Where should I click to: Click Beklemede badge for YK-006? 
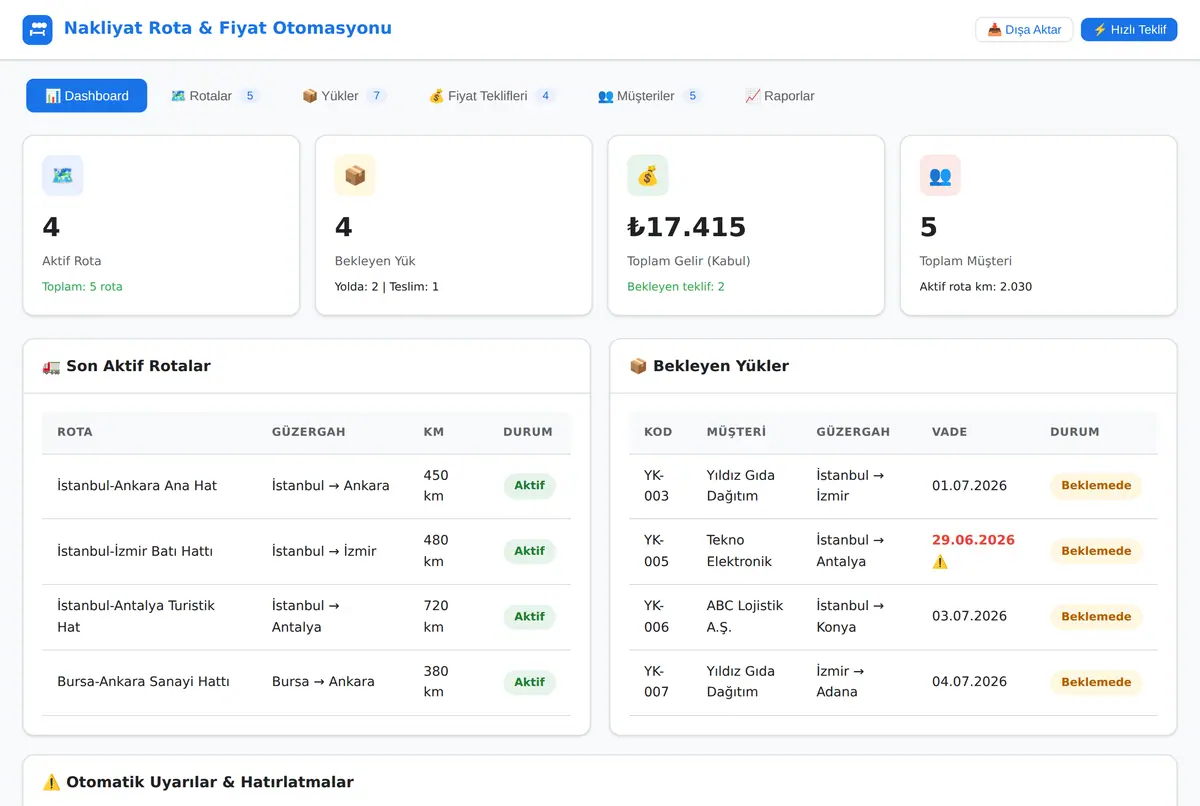[1096, 617]
